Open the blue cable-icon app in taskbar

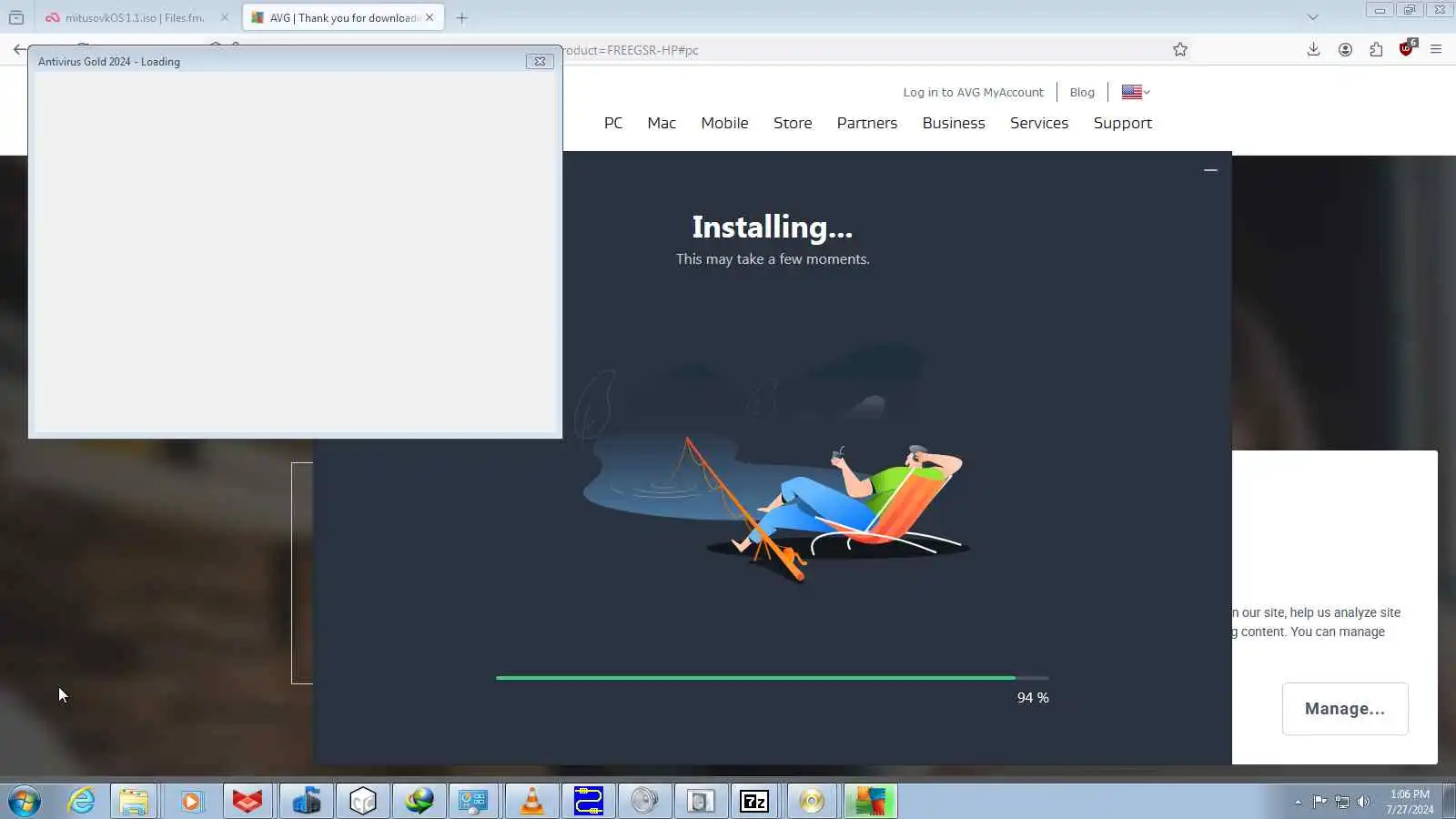point(588,801)
